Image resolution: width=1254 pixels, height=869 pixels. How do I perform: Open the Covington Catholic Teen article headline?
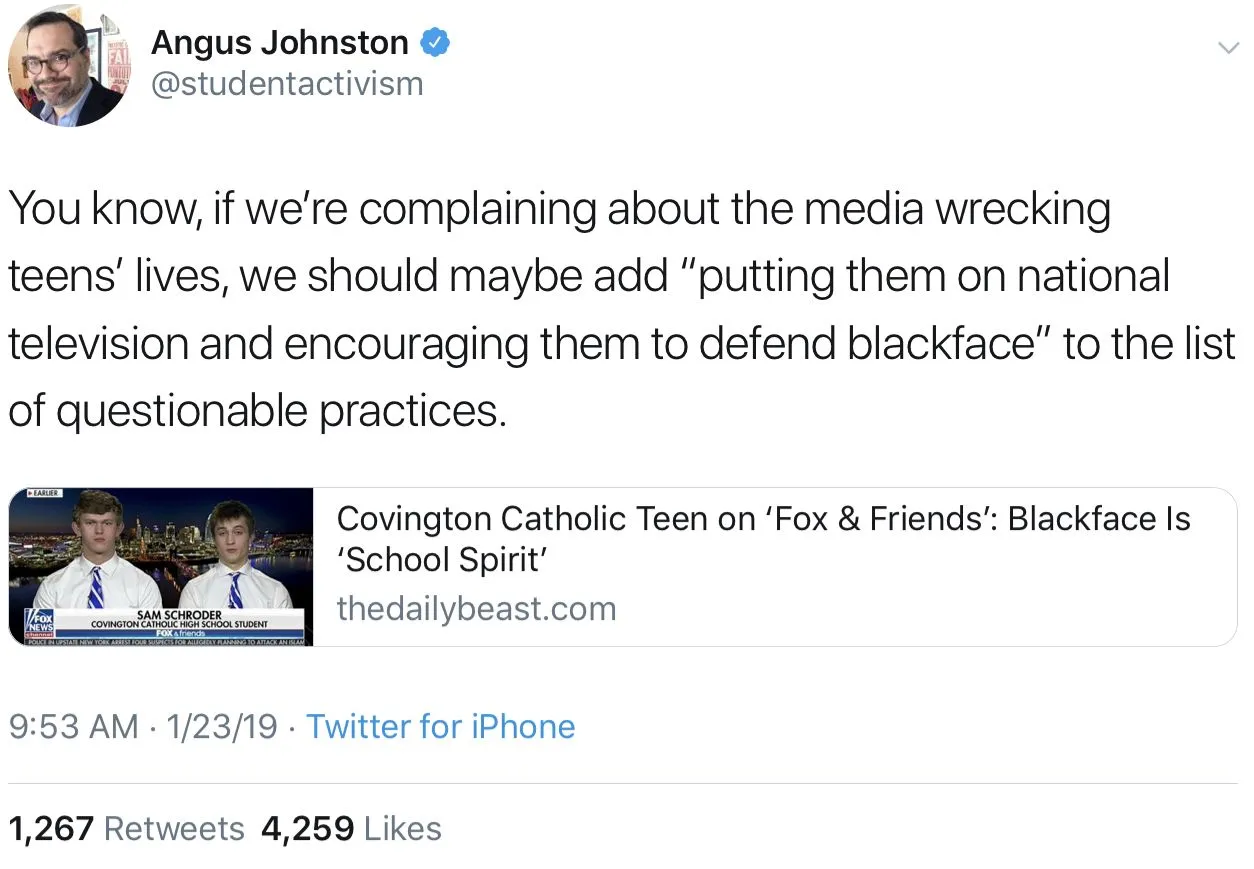pyautogui.click(x=763, y=539)
